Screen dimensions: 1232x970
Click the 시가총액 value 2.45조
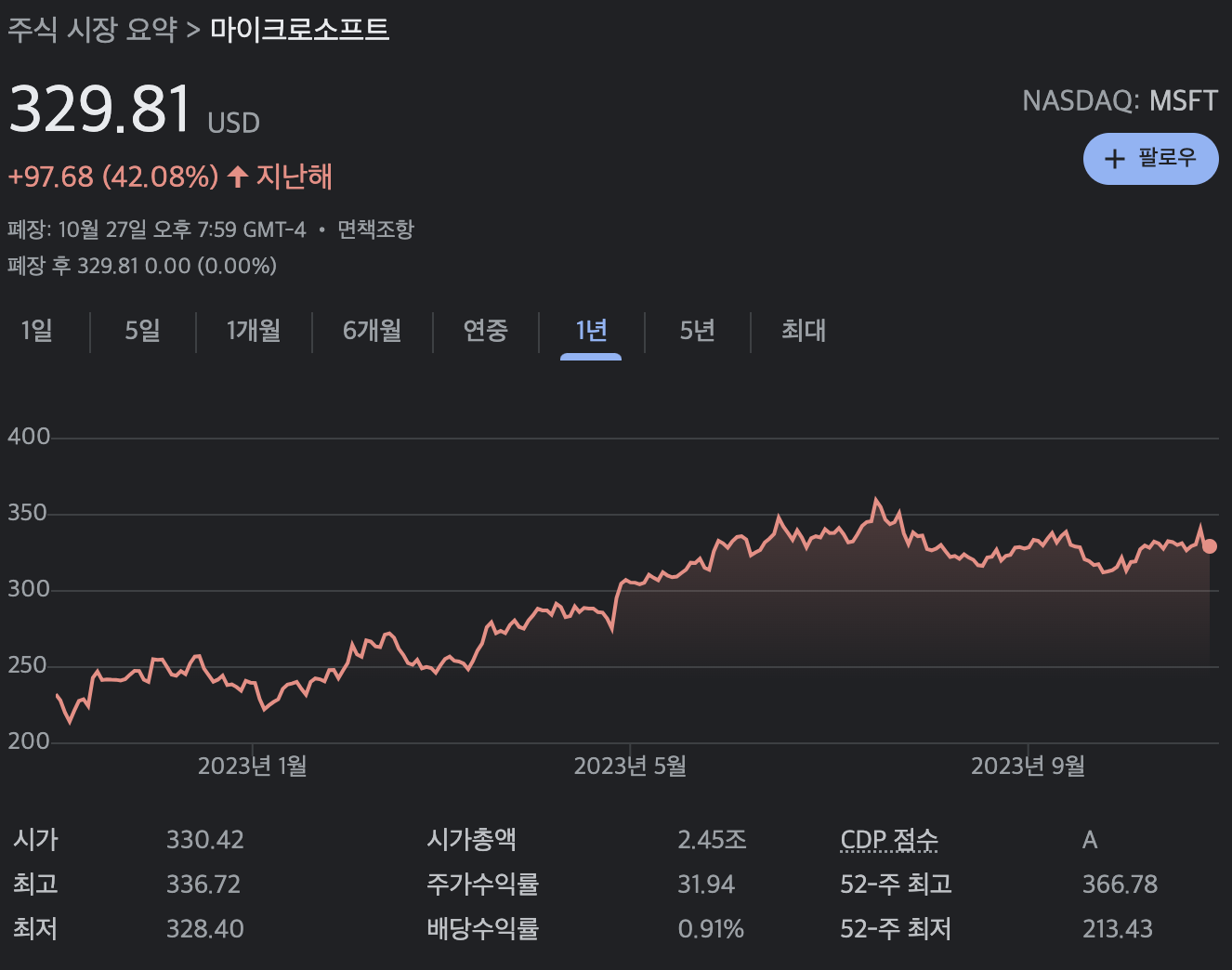click(712, 840)
